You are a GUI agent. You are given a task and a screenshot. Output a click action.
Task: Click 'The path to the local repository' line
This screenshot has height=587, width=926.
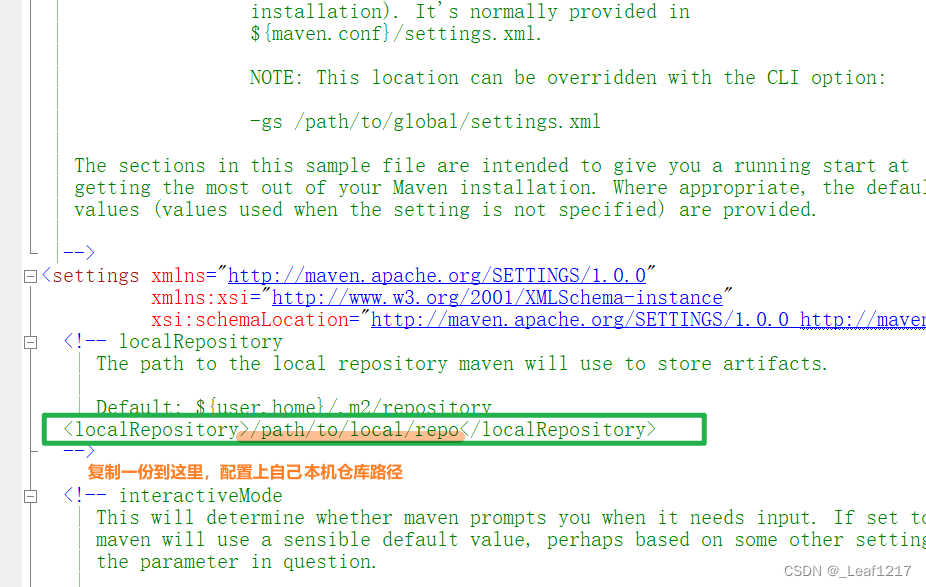(x=462, y=364)
